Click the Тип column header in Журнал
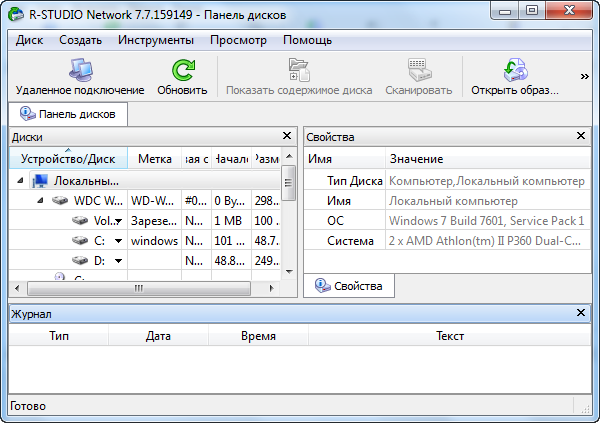This screenshot has height=423, width=600. click(x=59, y=336)
